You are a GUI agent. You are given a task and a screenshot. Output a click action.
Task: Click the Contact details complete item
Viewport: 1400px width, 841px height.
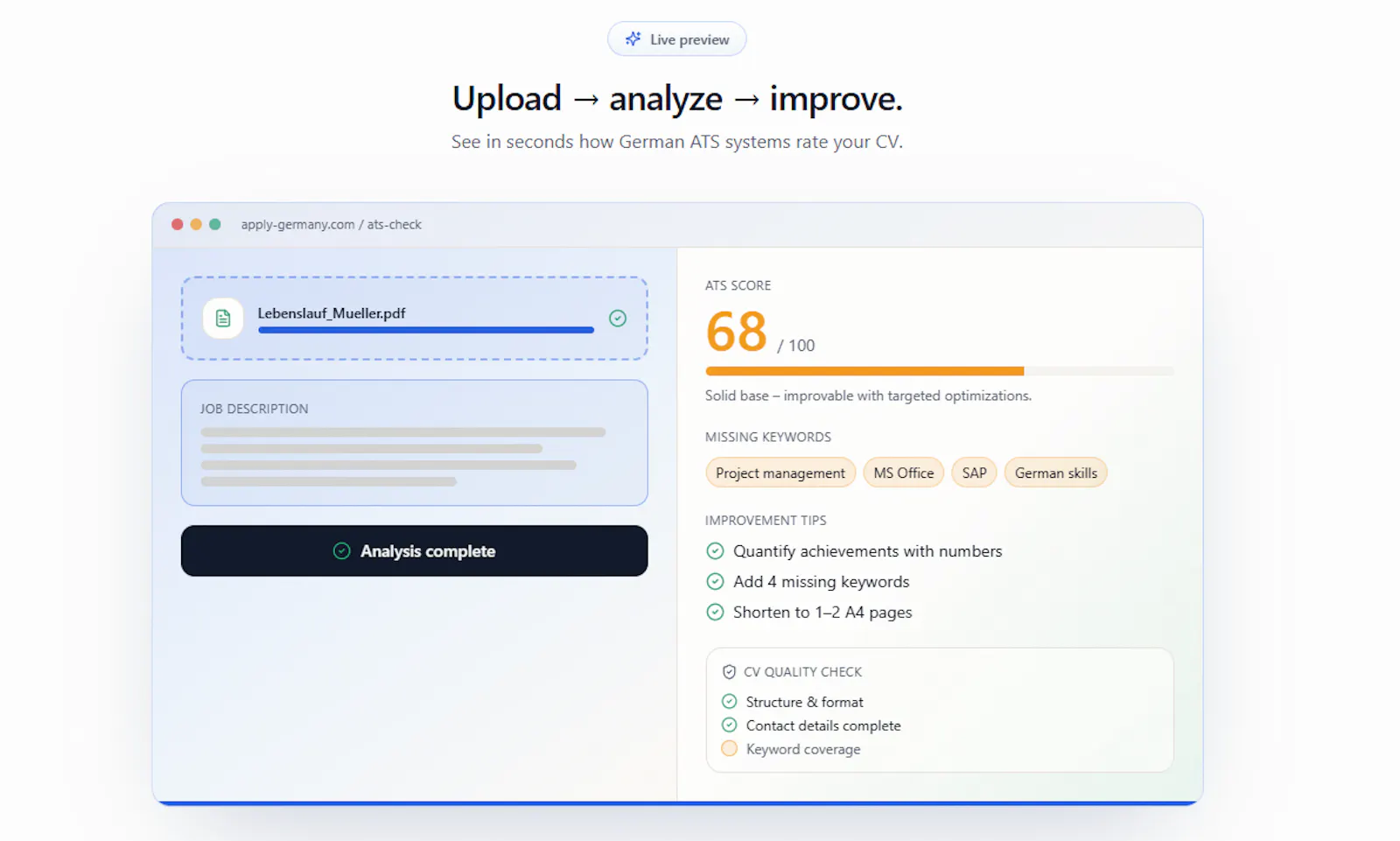[x=823, y=725]
